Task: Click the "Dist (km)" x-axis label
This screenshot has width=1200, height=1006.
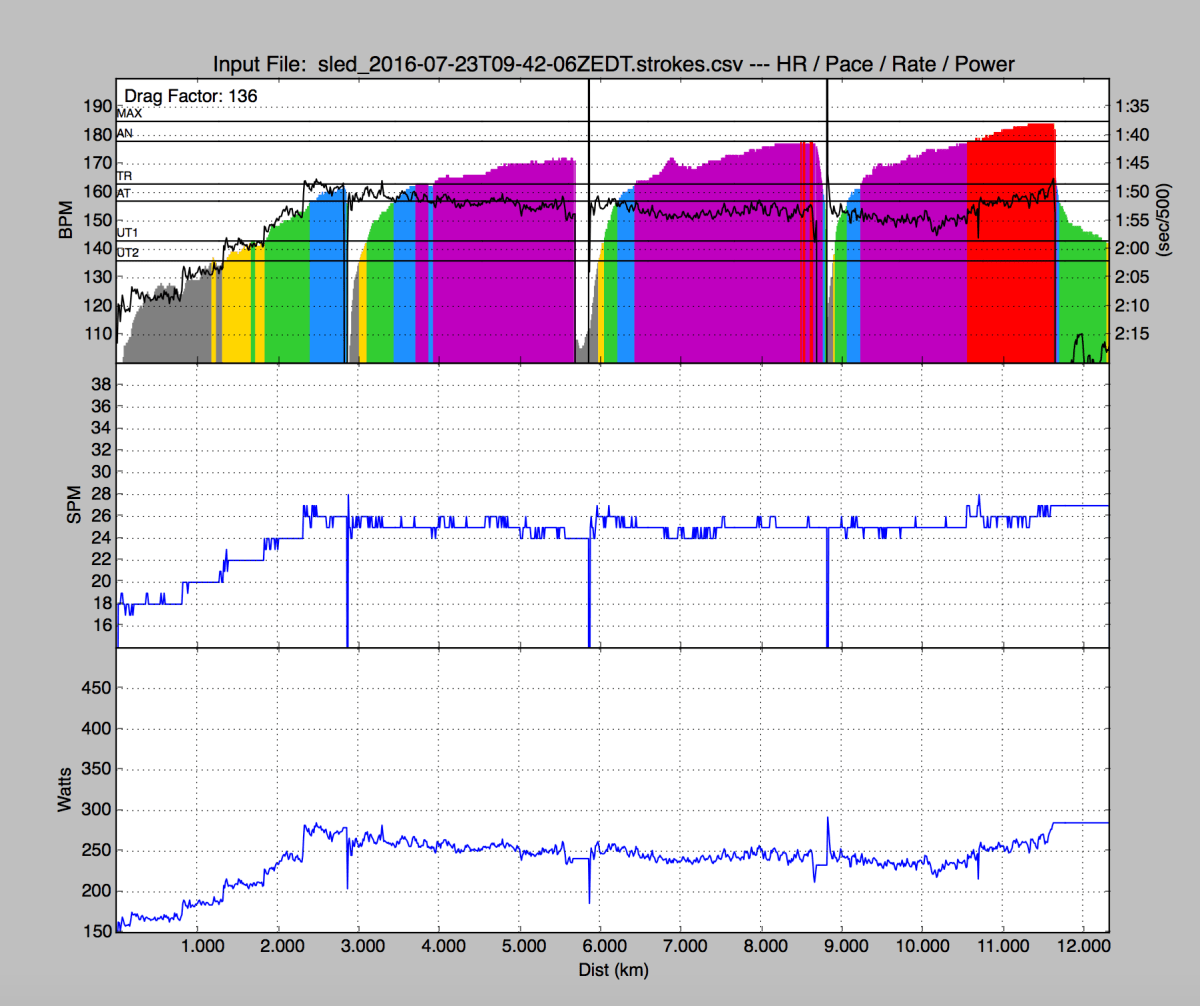Action: [x=612, y=968]
